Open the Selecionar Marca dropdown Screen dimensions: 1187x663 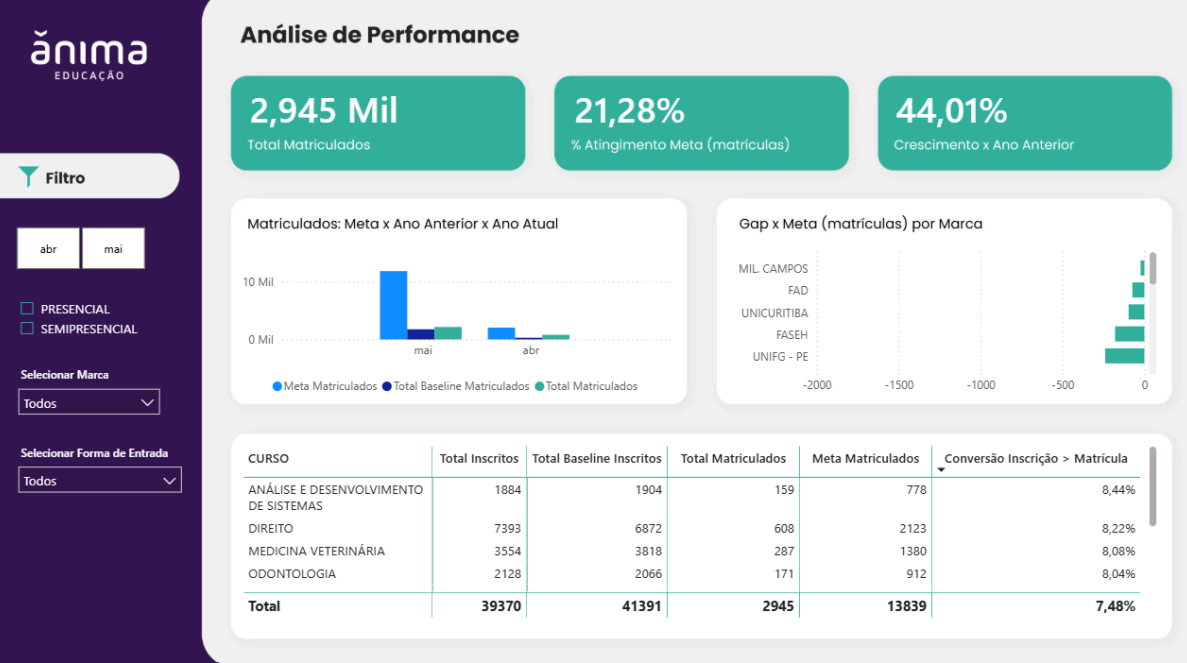(89, 402)
